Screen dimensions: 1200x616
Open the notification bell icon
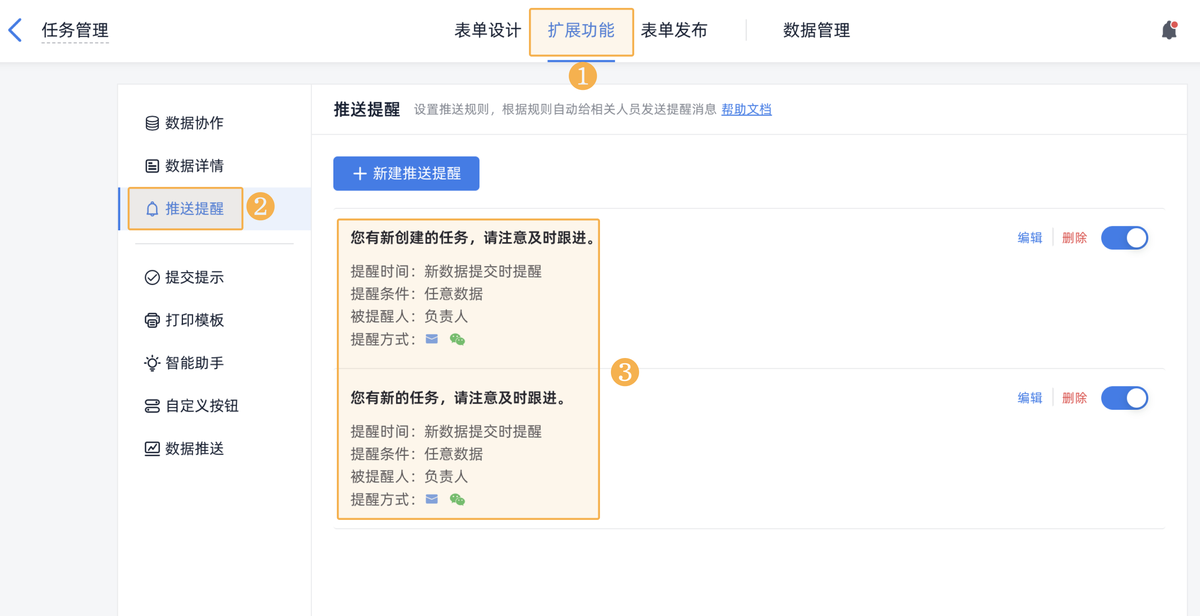1169,31
